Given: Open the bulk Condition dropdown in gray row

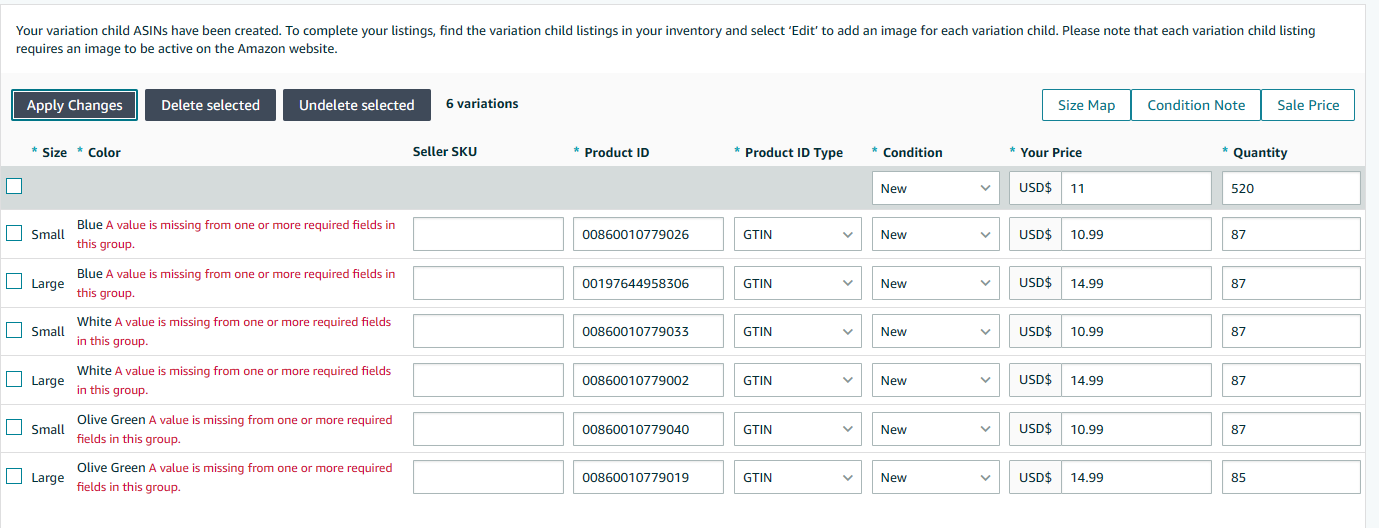Looking at the screenshot, I should (935, 188).
